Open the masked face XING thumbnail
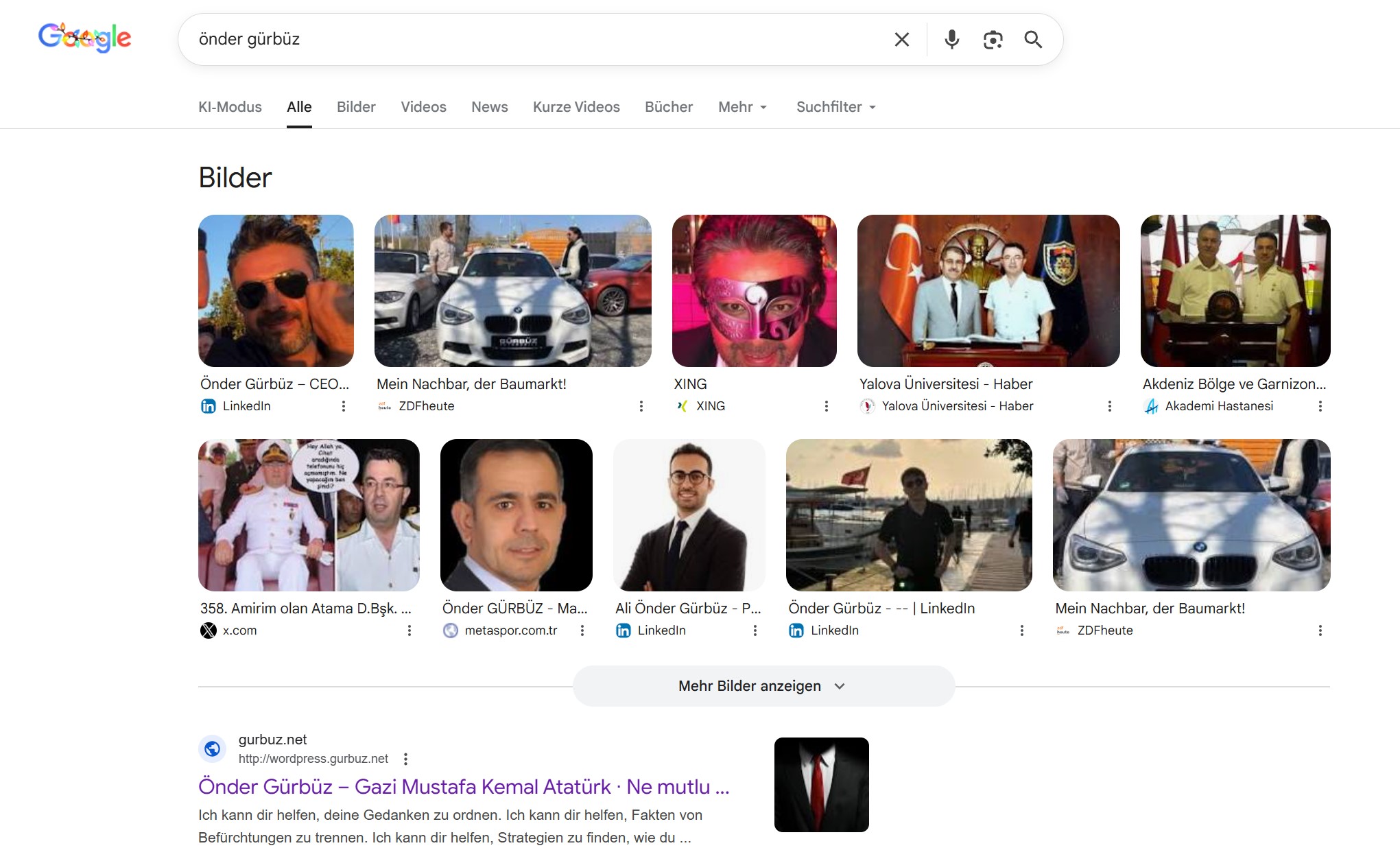The width and height of the screenshot is (1400, 861). (754, 291)
